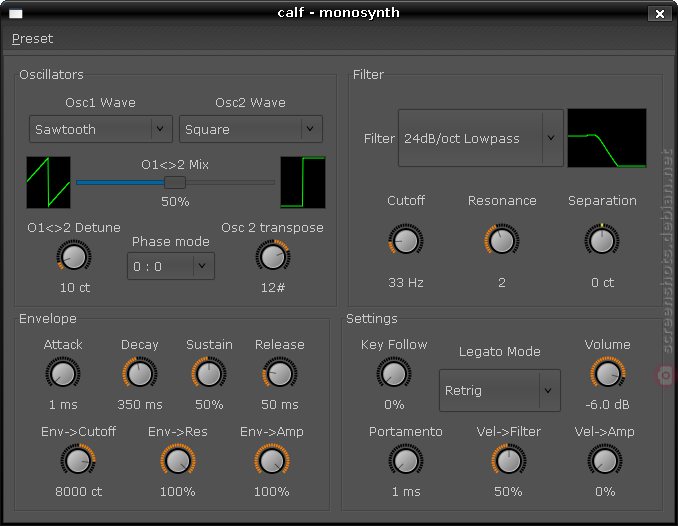Click the Volume knob
The height and width of the screenshot is (526, 678).
click(x=608, y=374)
